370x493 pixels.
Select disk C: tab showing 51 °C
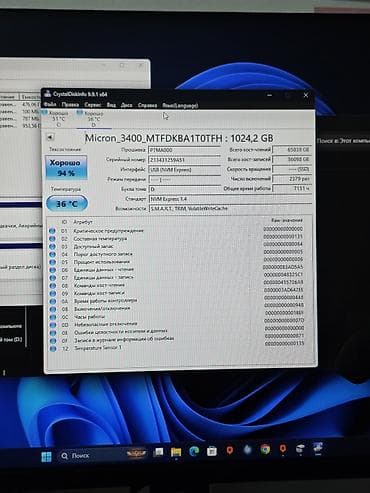pyautogui.click(x=58, y=119)
